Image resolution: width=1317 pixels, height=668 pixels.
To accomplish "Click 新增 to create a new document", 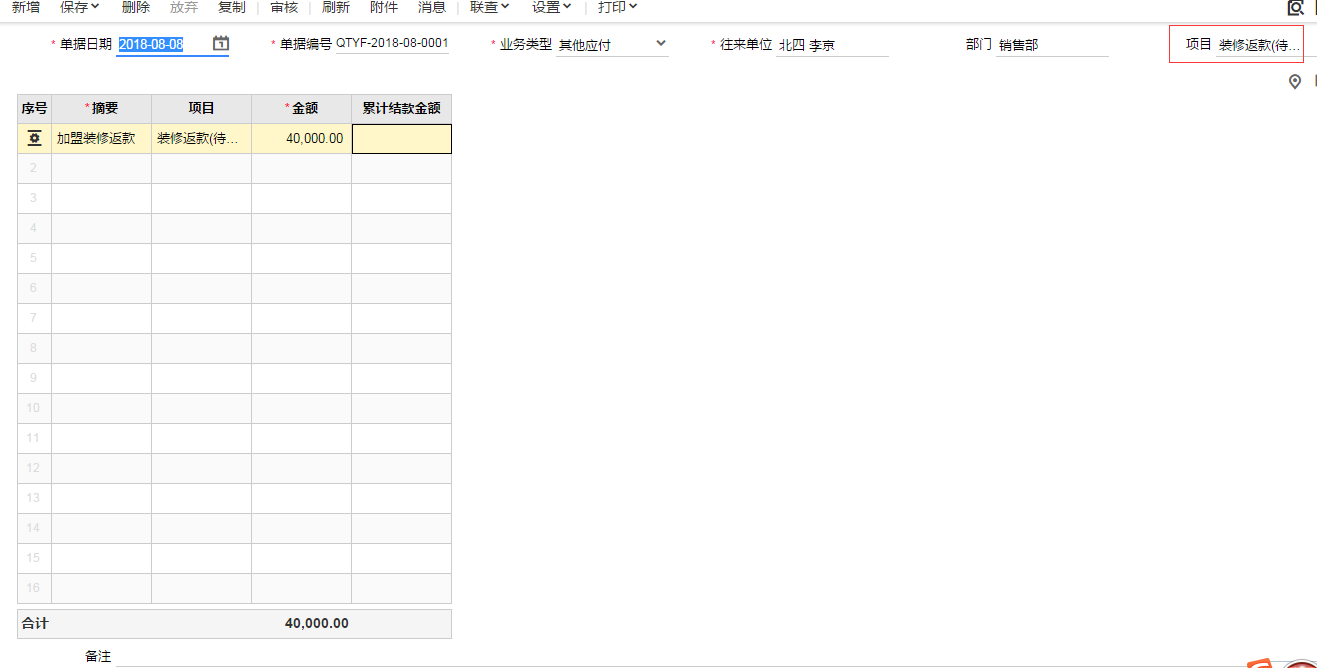I will tap(26, 8).
